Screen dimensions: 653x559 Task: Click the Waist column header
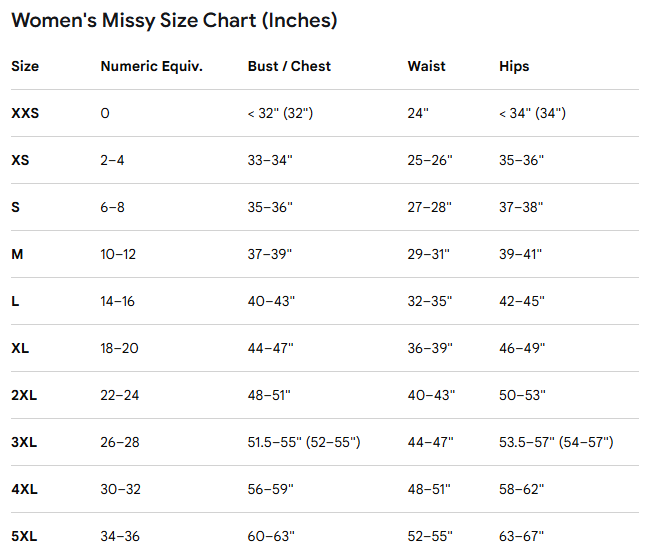[426, 66]
